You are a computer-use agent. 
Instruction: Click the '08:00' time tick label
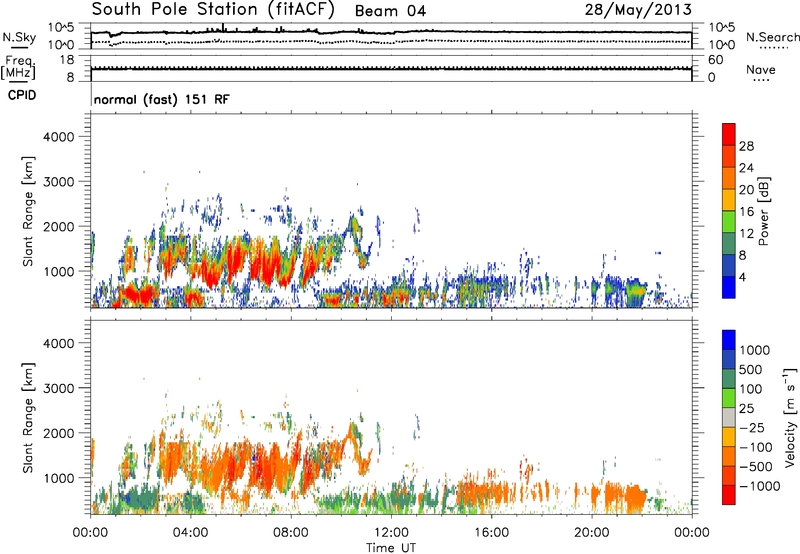291,533
